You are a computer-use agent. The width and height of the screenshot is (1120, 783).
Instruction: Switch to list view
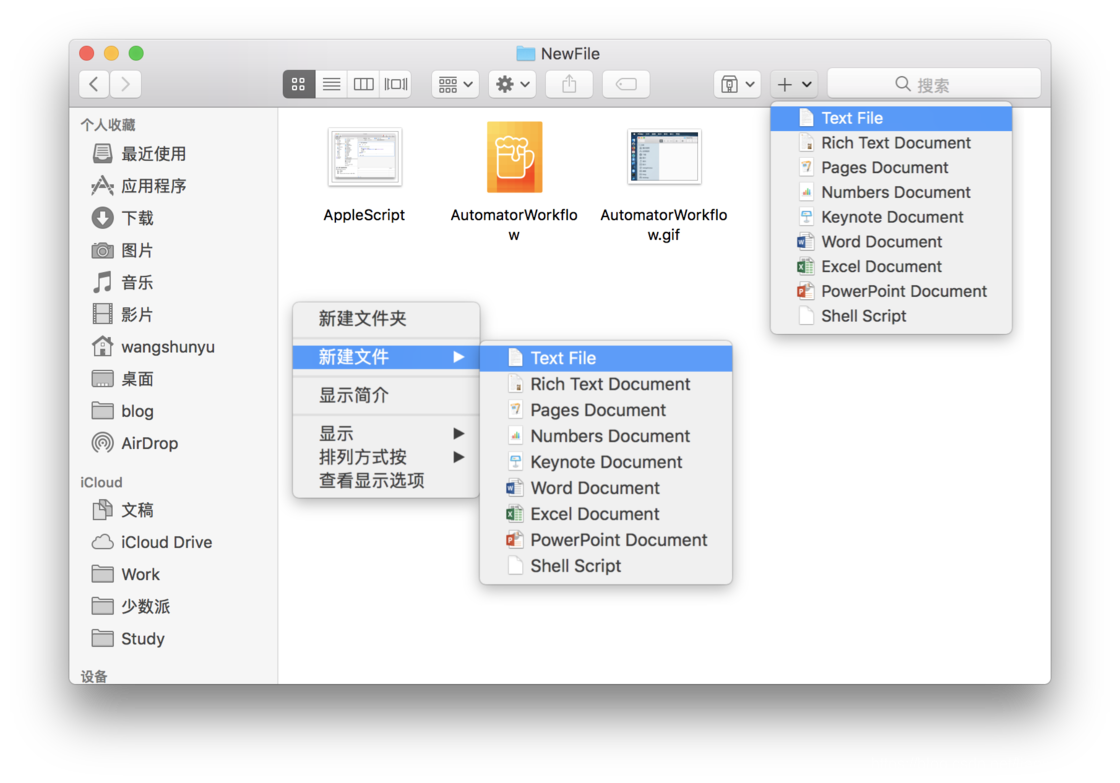[x=331, y=84]
